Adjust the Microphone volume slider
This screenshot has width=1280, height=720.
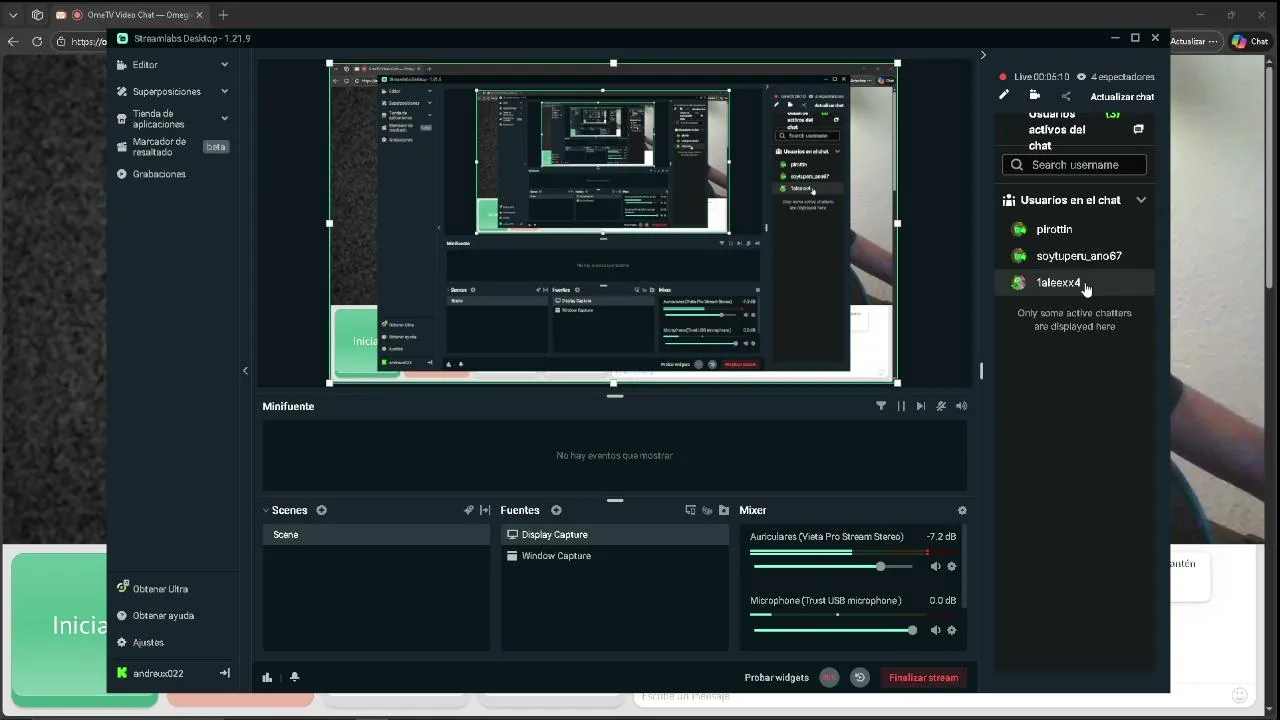point(834,630)
